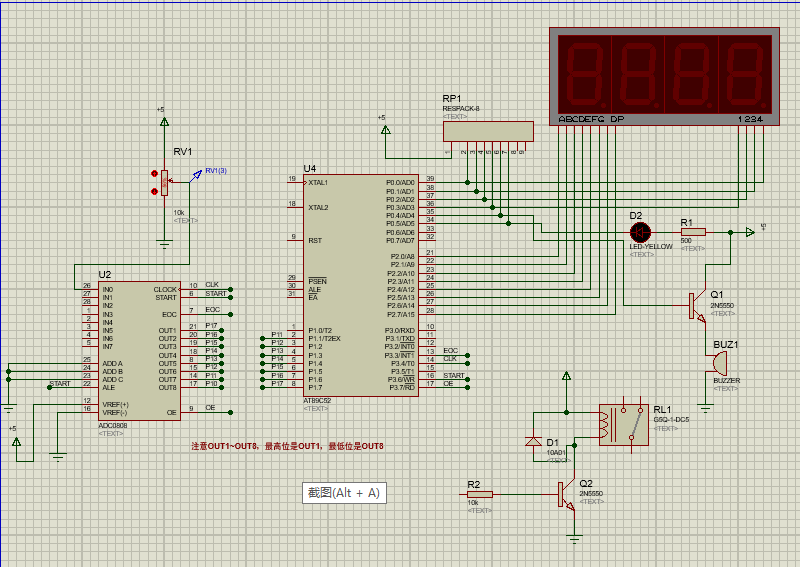Click the OE terminal label at U4 pin 17

[448, 384]
